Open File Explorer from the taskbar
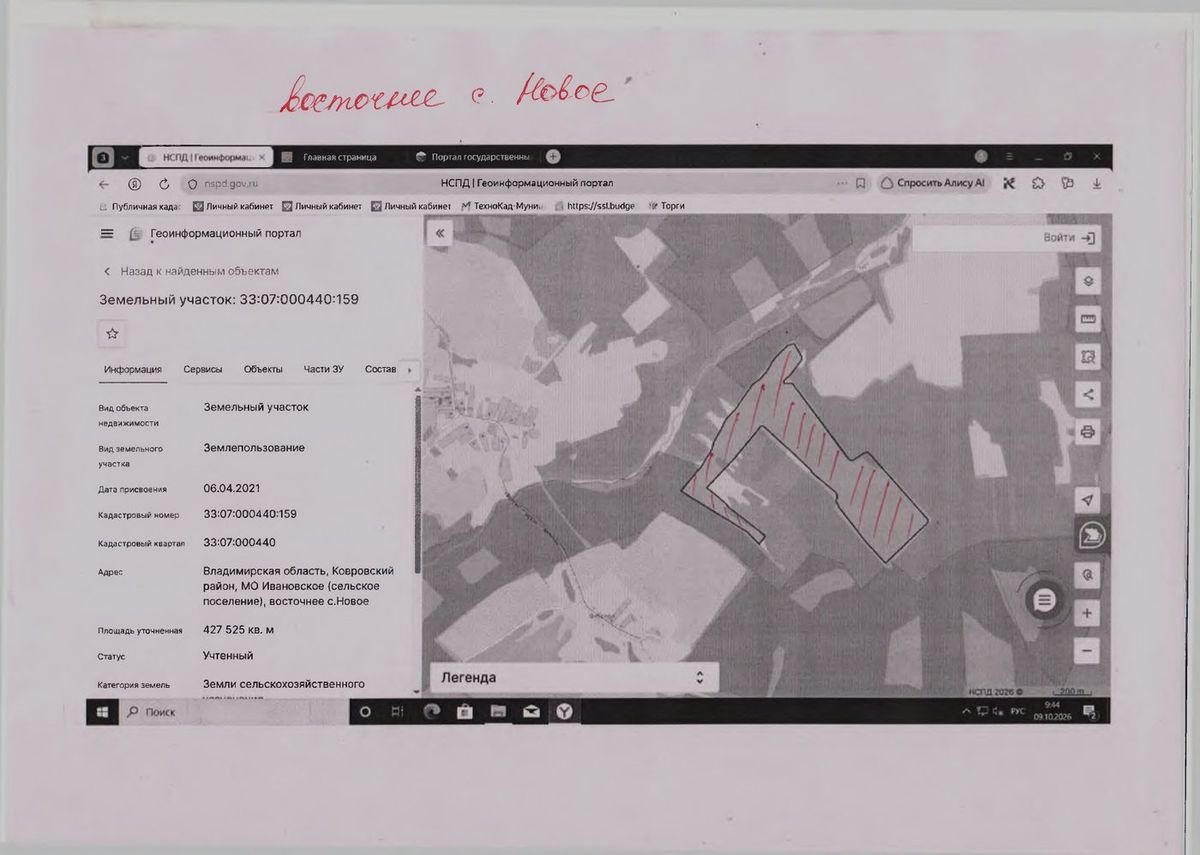This screenshot has width=1200, height=855. (x=498, y=711)
